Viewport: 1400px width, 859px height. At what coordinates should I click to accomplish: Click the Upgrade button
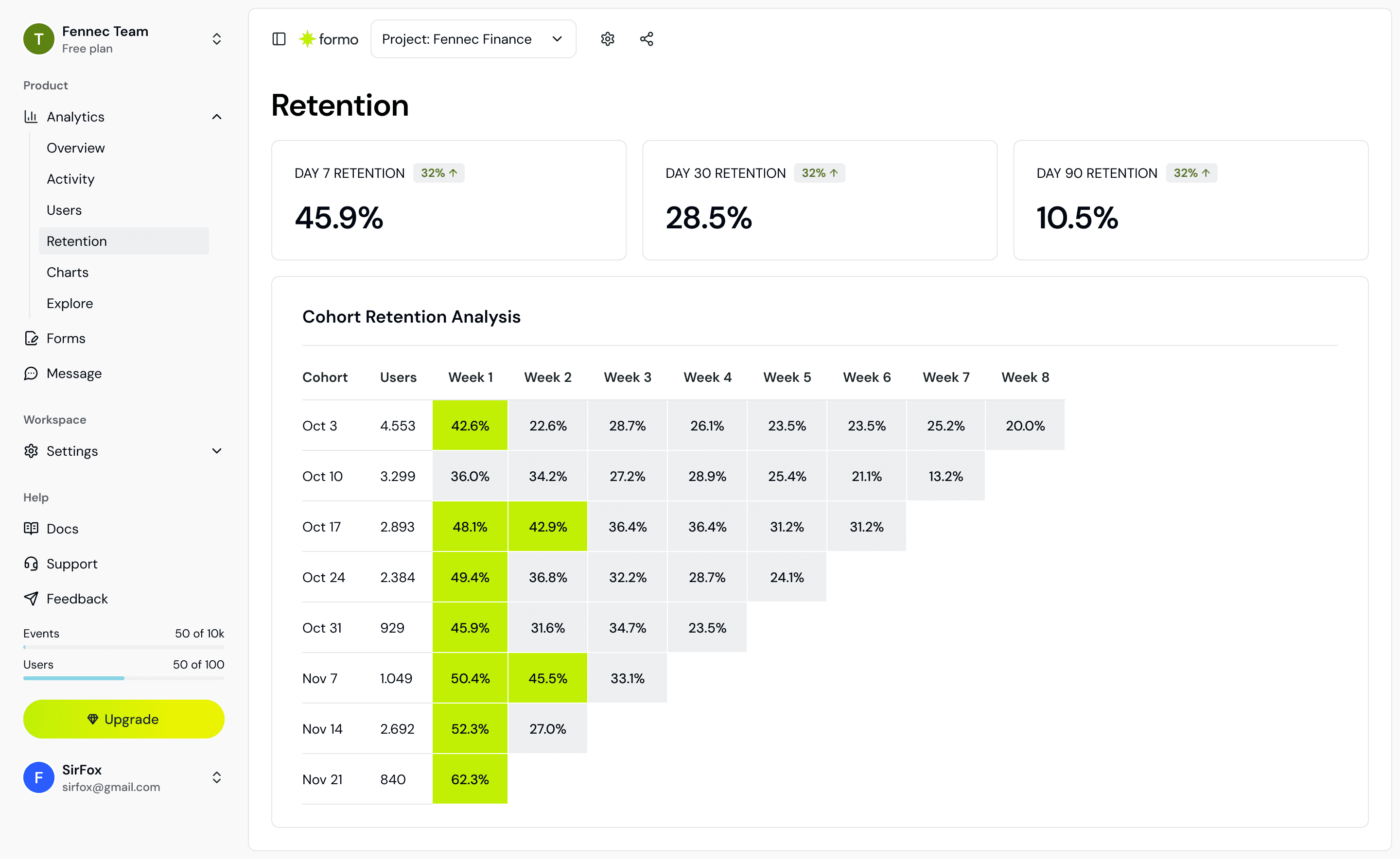coord(123,719)
